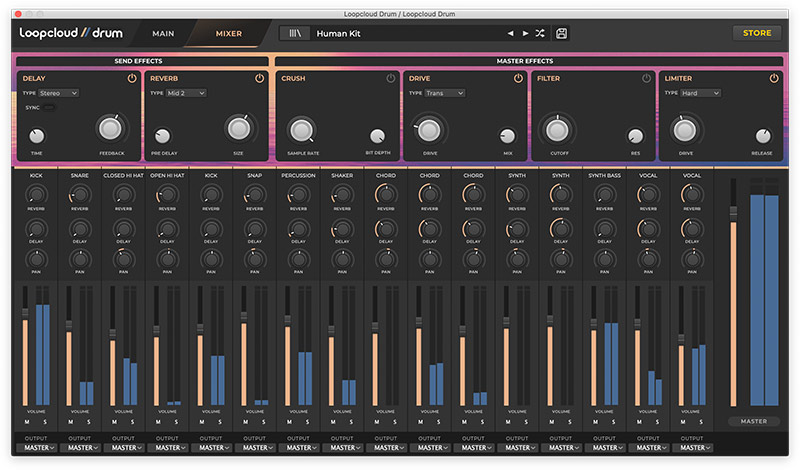Open the Snap output Master dropdown
The height and width of the screenshot is (470, 800).
pyautogui.click(x=255, y=448)
